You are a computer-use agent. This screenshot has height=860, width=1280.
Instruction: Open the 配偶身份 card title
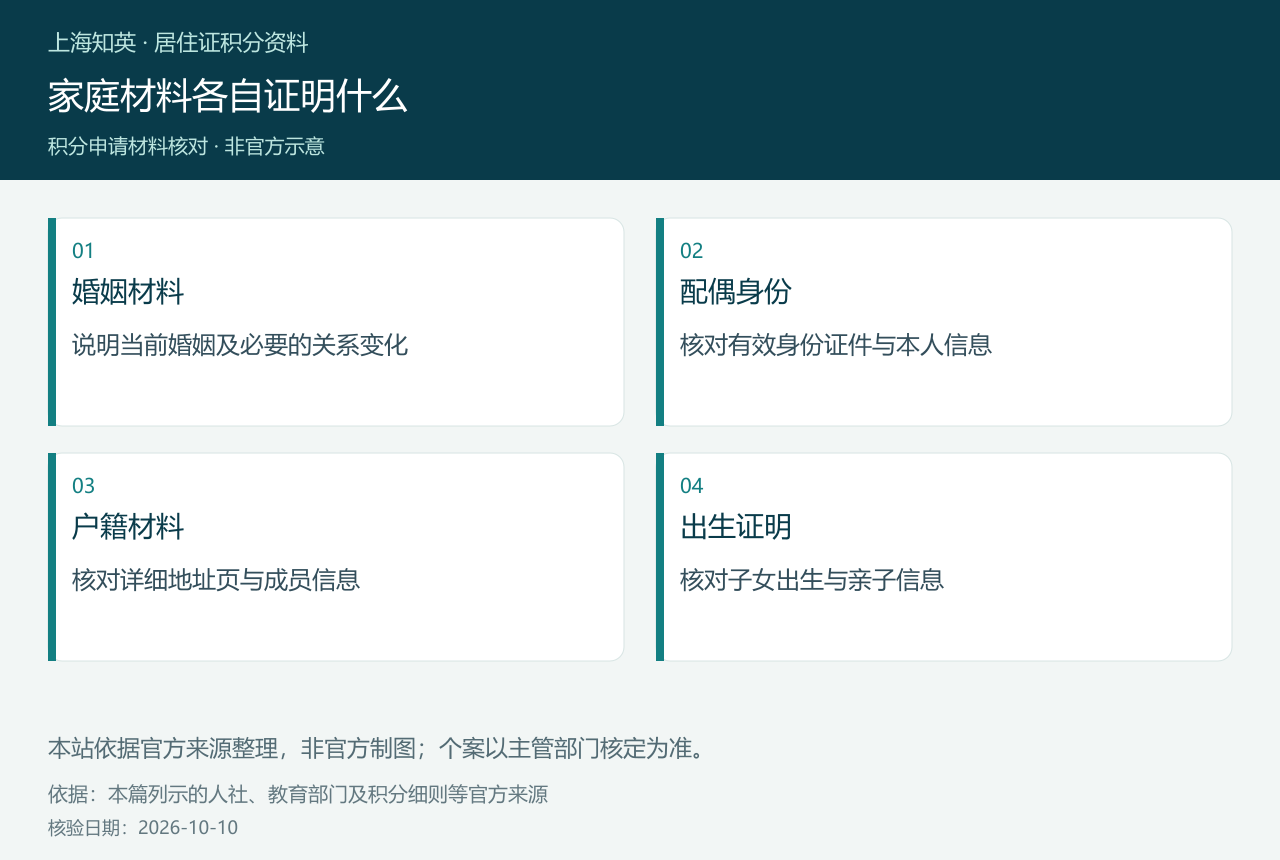pos(736,292)
